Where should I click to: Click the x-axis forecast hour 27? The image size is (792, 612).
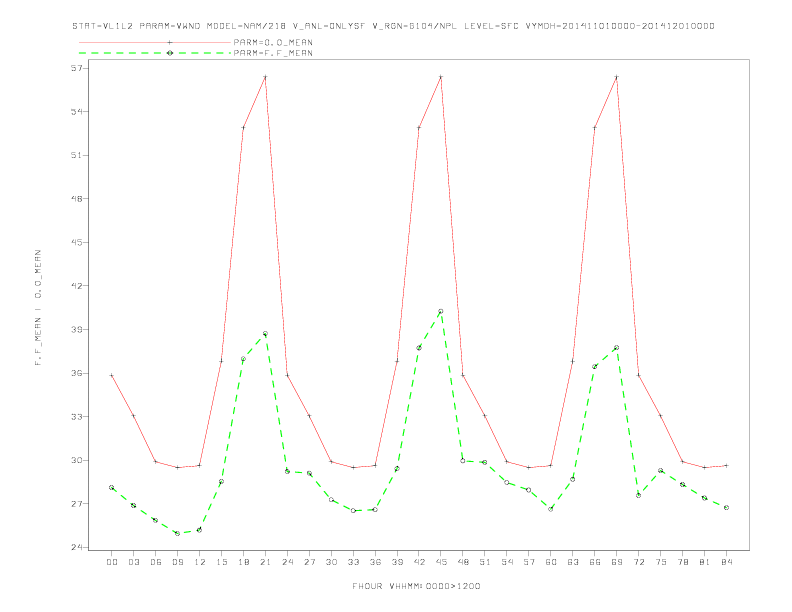point(309,562)
